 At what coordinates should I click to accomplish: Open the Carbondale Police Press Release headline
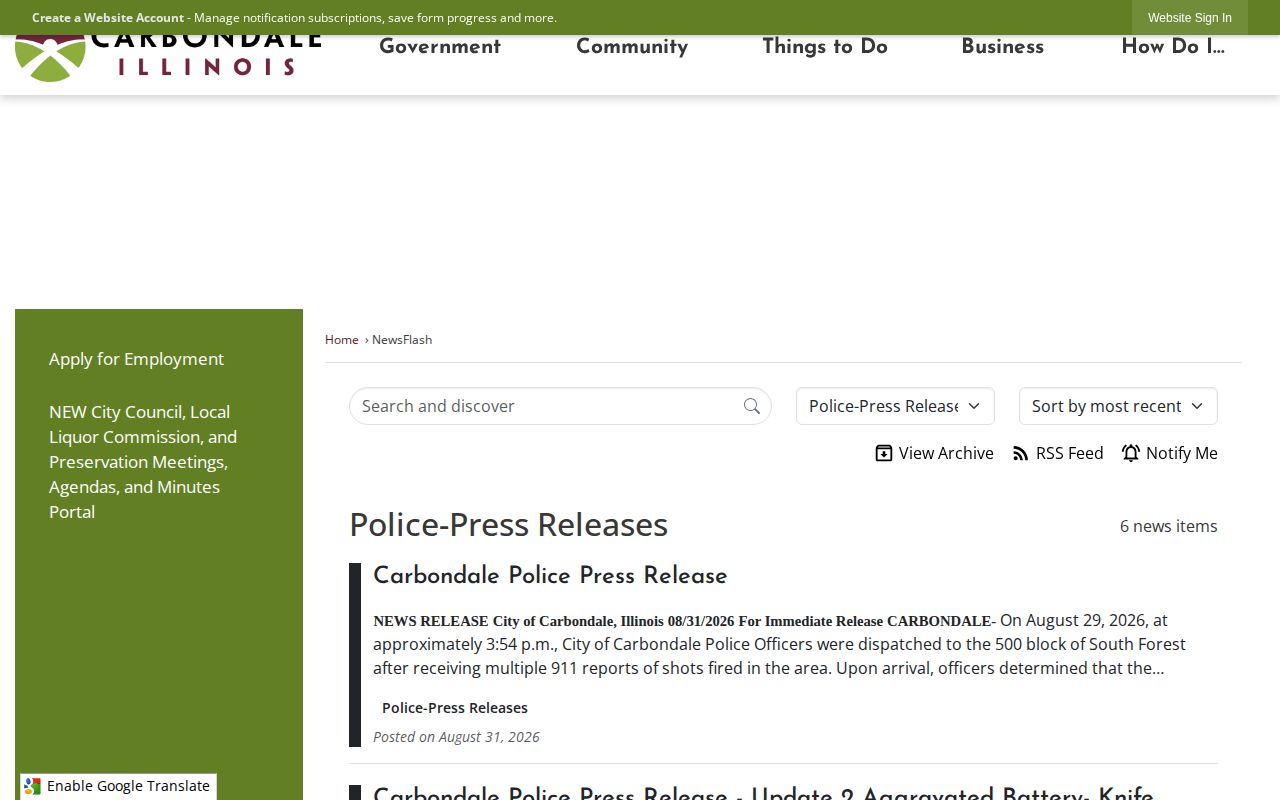pyautogui.click(x=550, y=577)
